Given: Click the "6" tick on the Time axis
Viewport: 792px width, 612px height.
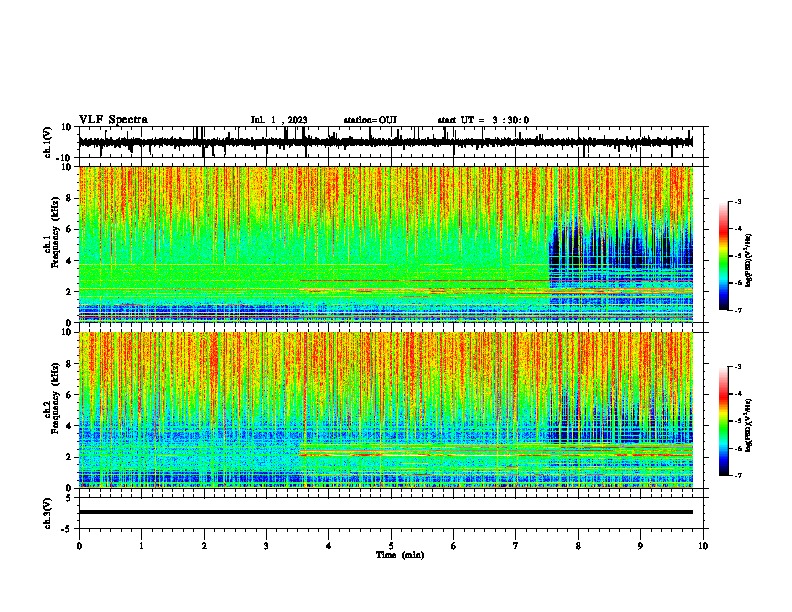Looking at the screenshot, I should click(454, 546).
